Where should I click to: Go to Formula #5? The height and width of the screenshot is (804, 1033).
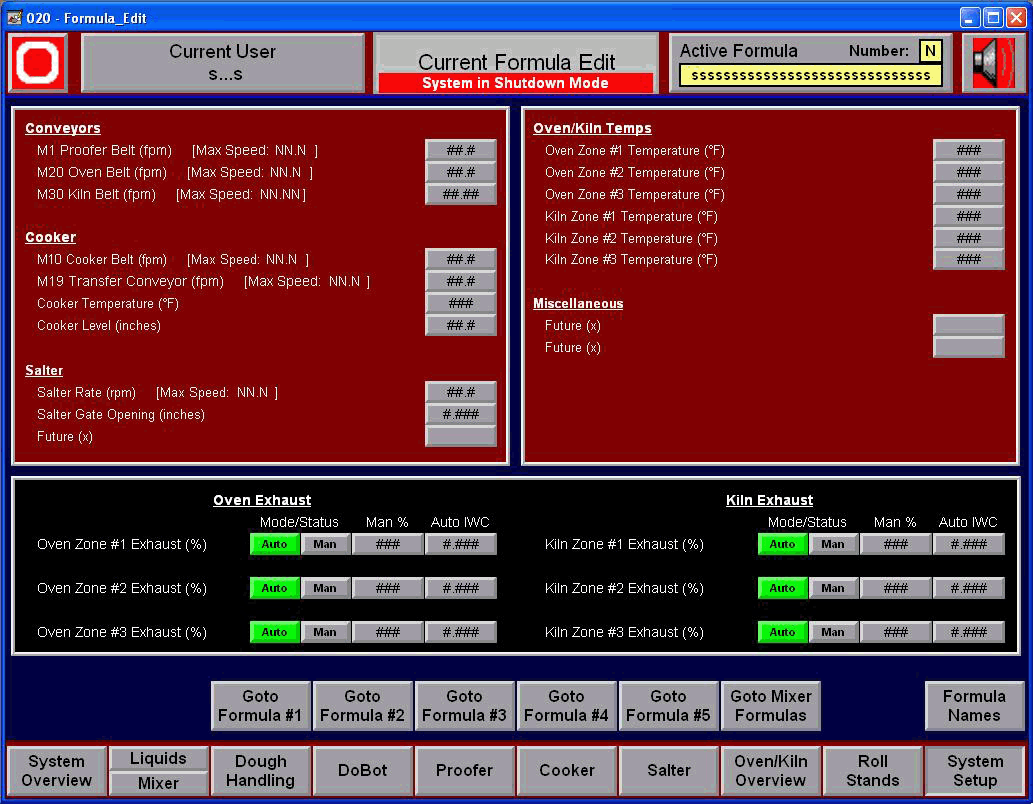669,706
